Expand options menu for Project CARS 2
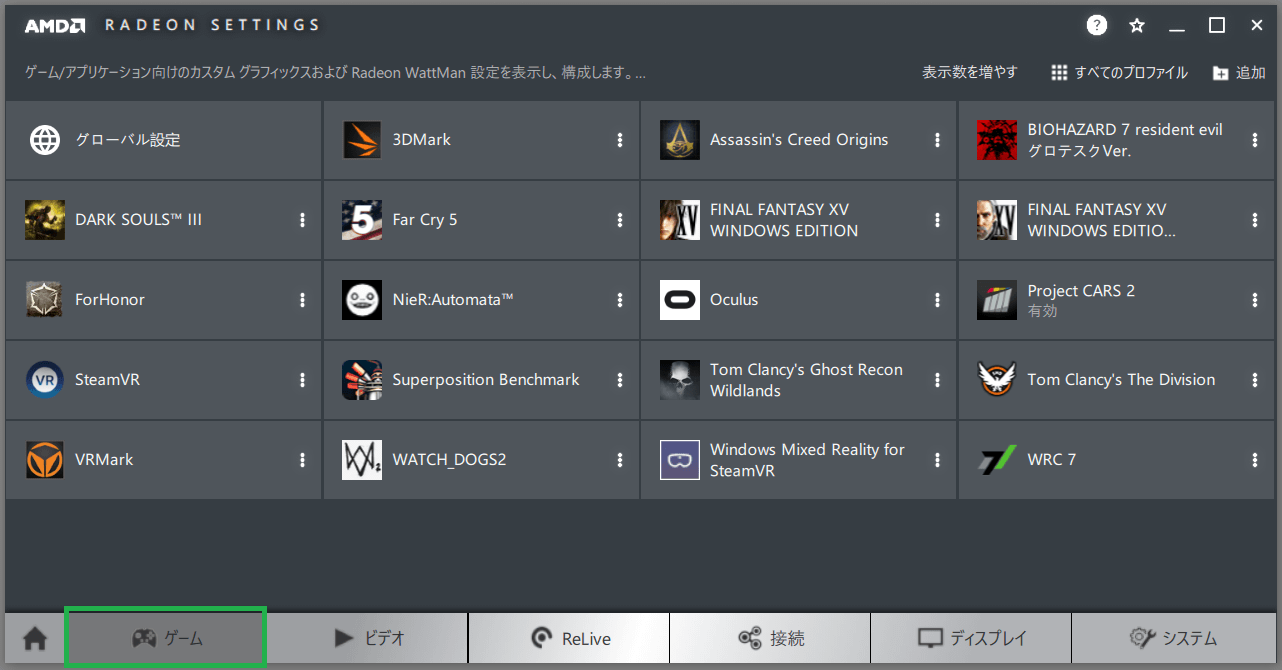The height and width of the screenshot is (670, 1282). (x=1255, y=300)
